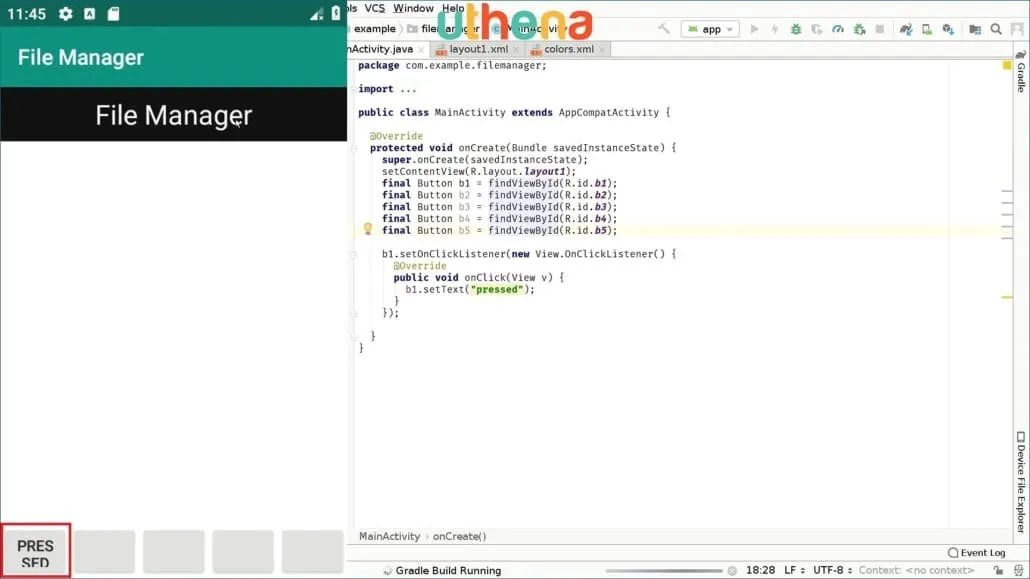Click the emulator signal strength icon
1030x579 pixels.
click(317, 14)
